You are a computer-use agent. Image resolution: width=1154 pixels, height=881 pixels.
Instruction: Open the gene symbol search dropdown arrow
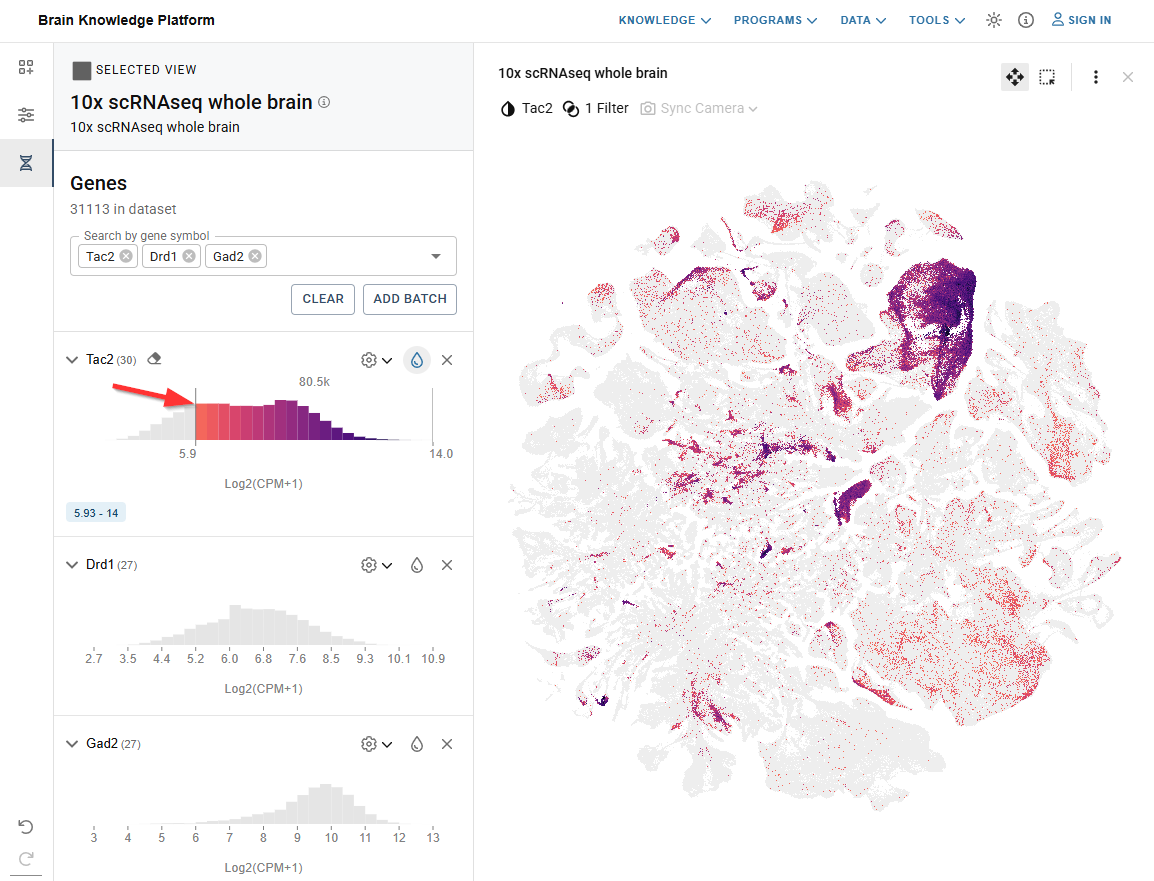436,257
